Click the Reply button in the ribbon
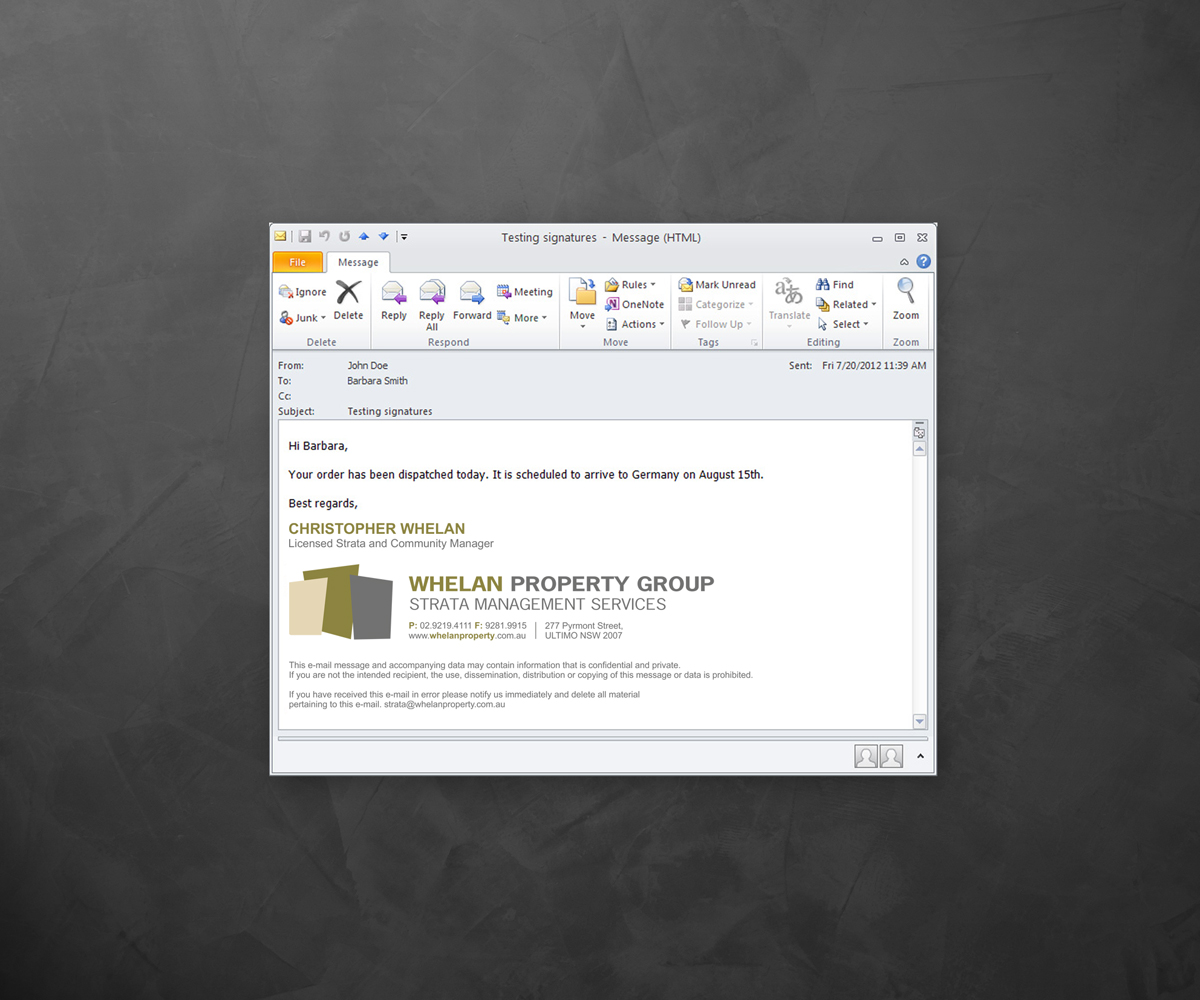The width and height of the screenshot is (1200, 1000). pyautogui.click(x=394, y=301)
